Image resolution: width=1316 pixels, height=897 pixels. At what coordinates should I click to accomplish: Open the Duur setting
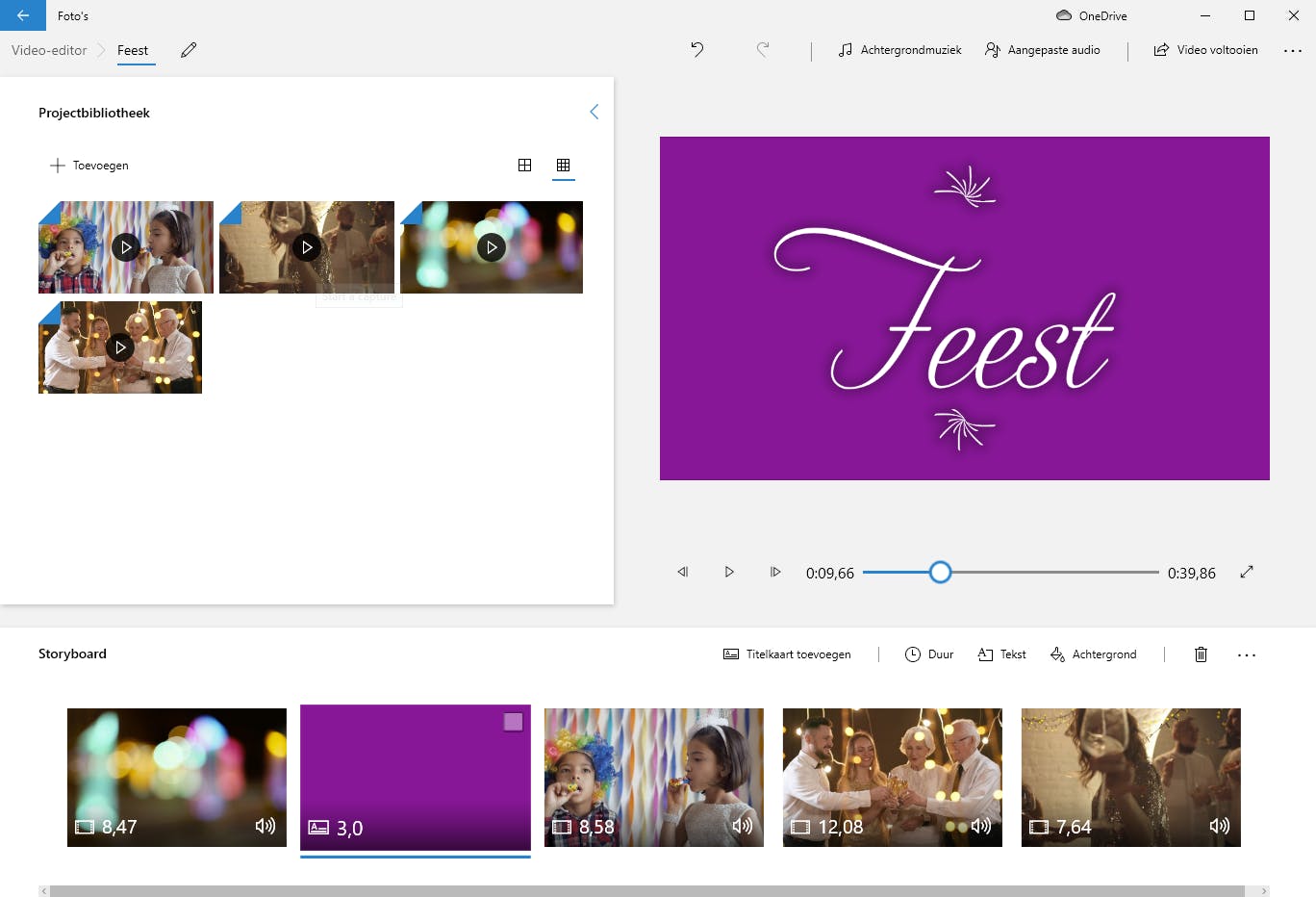929,654
